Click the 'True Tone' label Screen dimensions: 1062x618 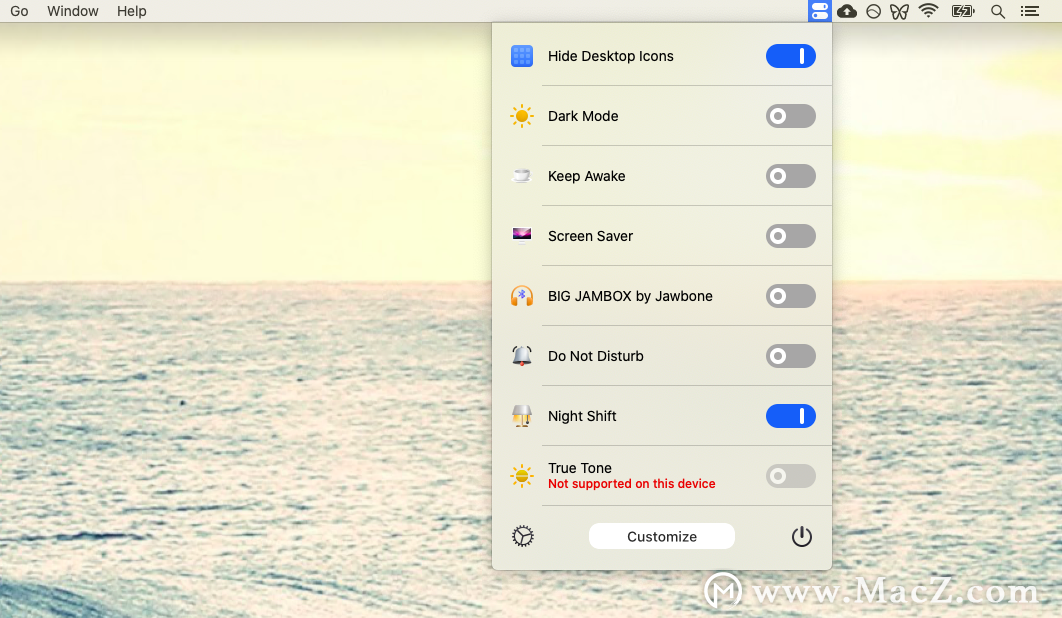point(580,468)
